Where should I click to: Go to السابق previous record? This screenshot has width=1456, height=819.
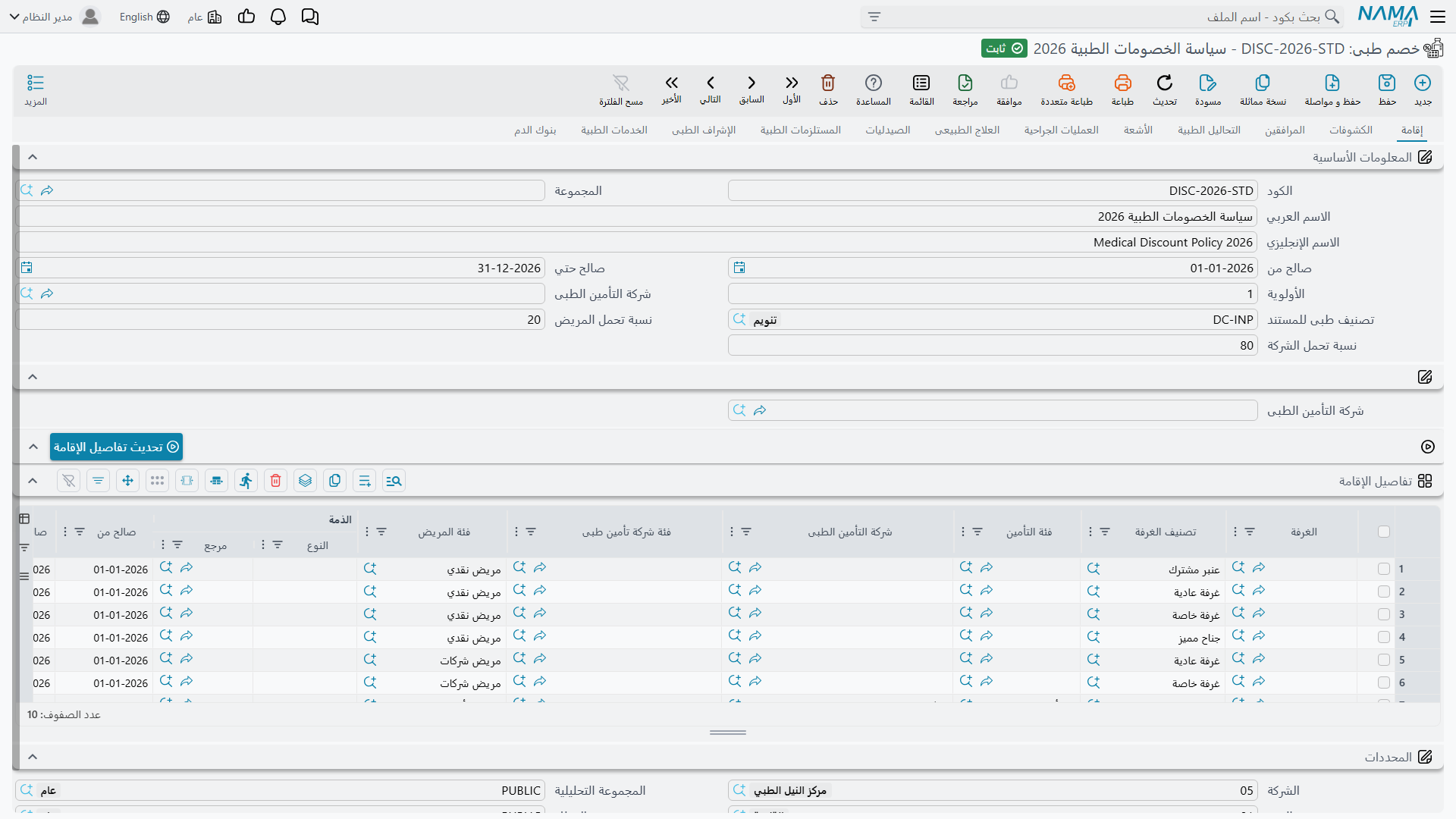coord(752,83)
